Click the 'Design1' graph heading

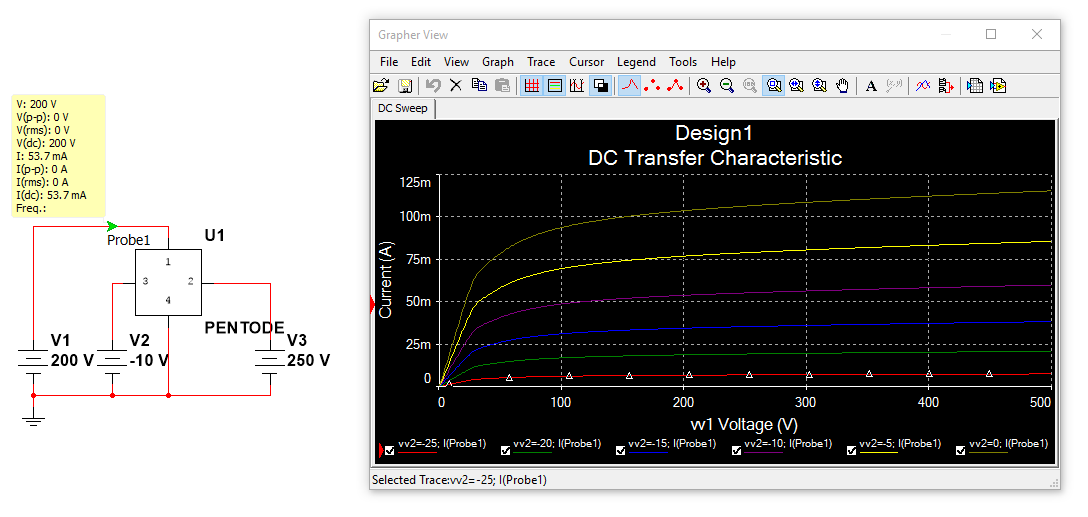point(714,133)
